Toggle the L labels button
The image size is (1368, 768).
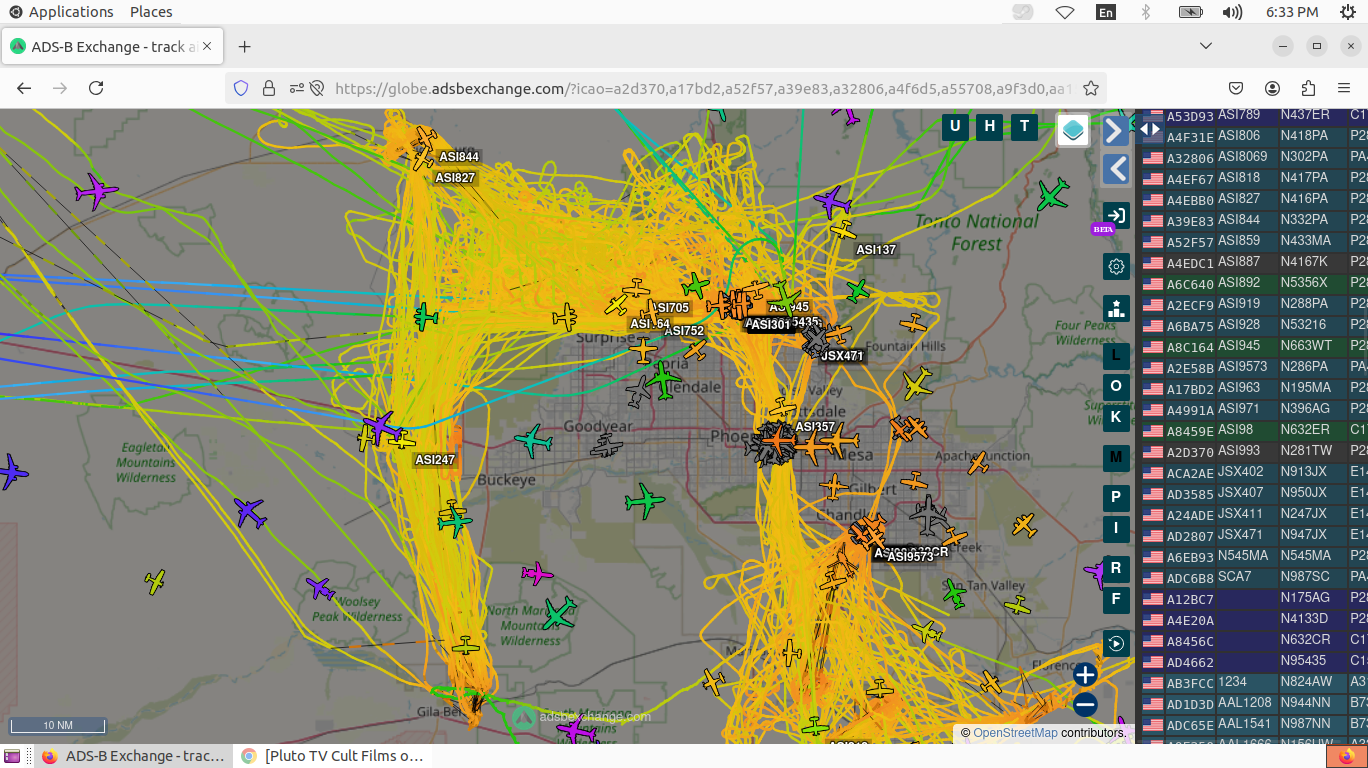click(1116, 355)
